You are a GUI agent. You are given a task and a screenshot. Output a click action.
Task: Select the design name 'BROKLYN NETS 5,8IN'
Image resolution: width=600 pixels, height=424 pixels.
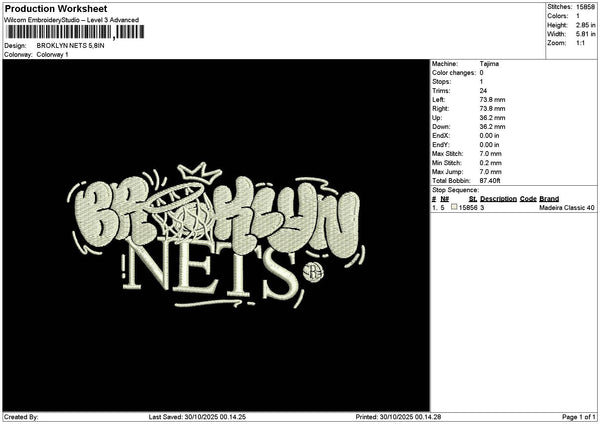click(70, 46)
